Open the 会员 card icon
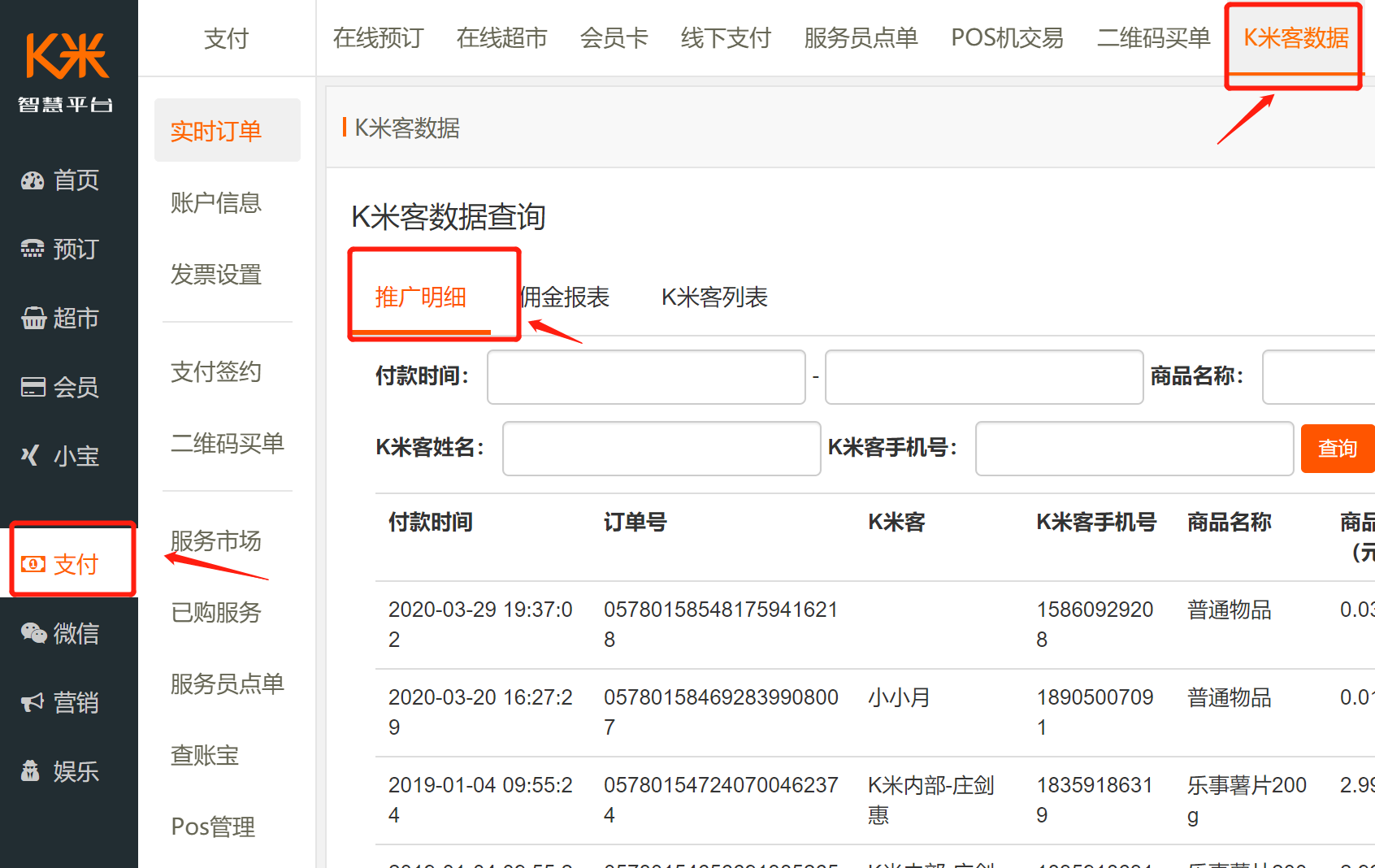1375x868 pixels. pyautogui.click(x=33, y=387)
